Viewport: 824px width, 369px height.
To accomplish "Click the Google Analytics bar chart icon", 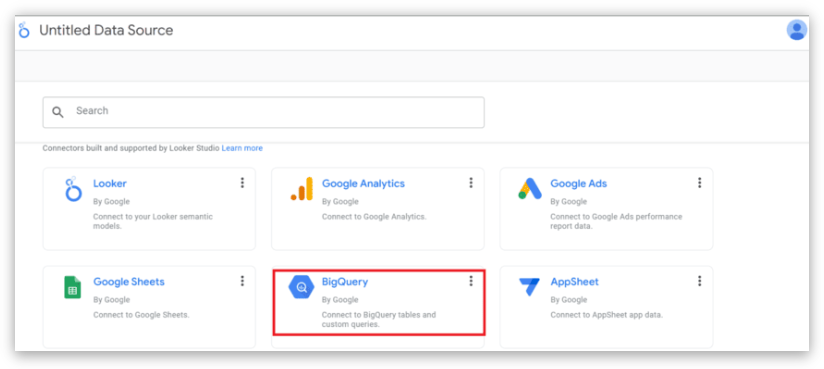I will (x=302, y=189).
